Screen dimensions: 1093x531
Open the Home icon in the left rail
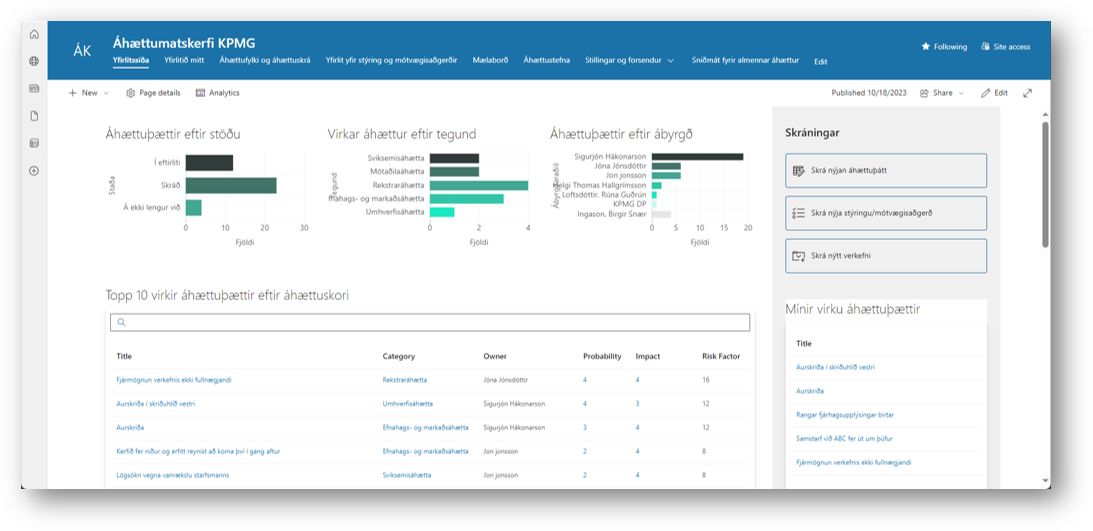click(x=34, y=34)
